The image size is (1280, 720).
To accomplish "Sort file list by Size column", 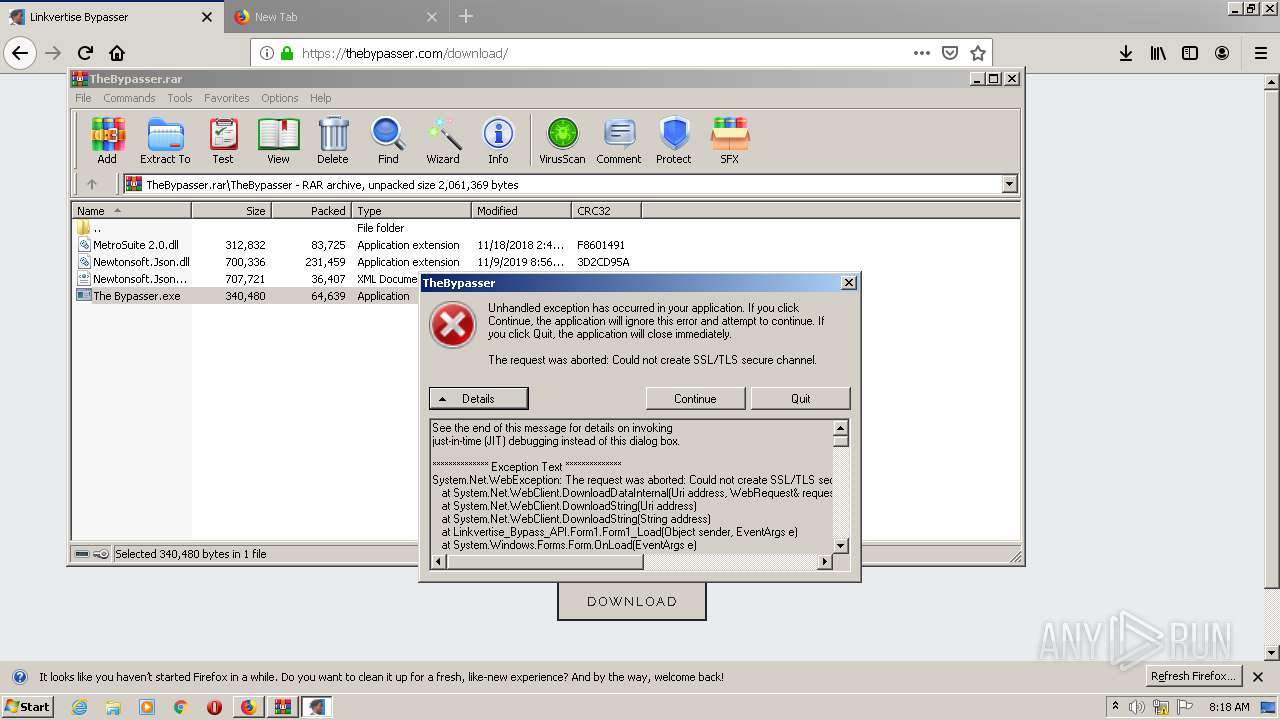I will tap(231, 211).
